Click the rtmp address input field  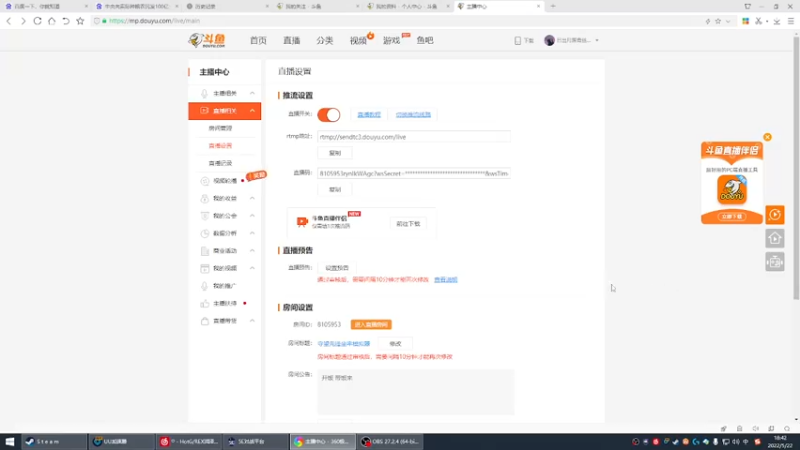point(414,137)
